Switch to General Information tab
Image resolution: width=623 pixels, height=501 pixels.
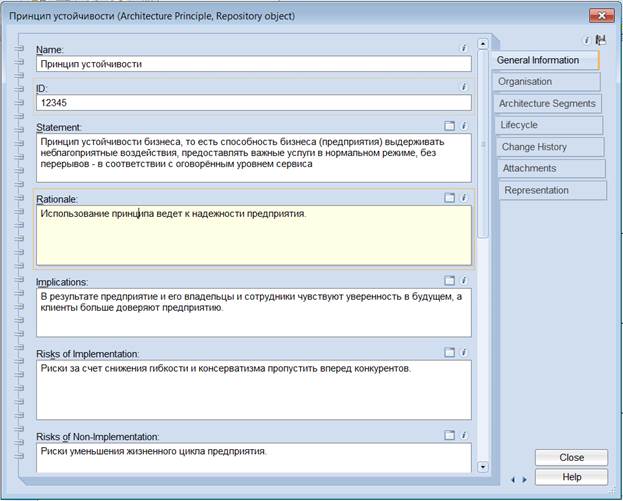pyautogui.click(x=545, y=60)
